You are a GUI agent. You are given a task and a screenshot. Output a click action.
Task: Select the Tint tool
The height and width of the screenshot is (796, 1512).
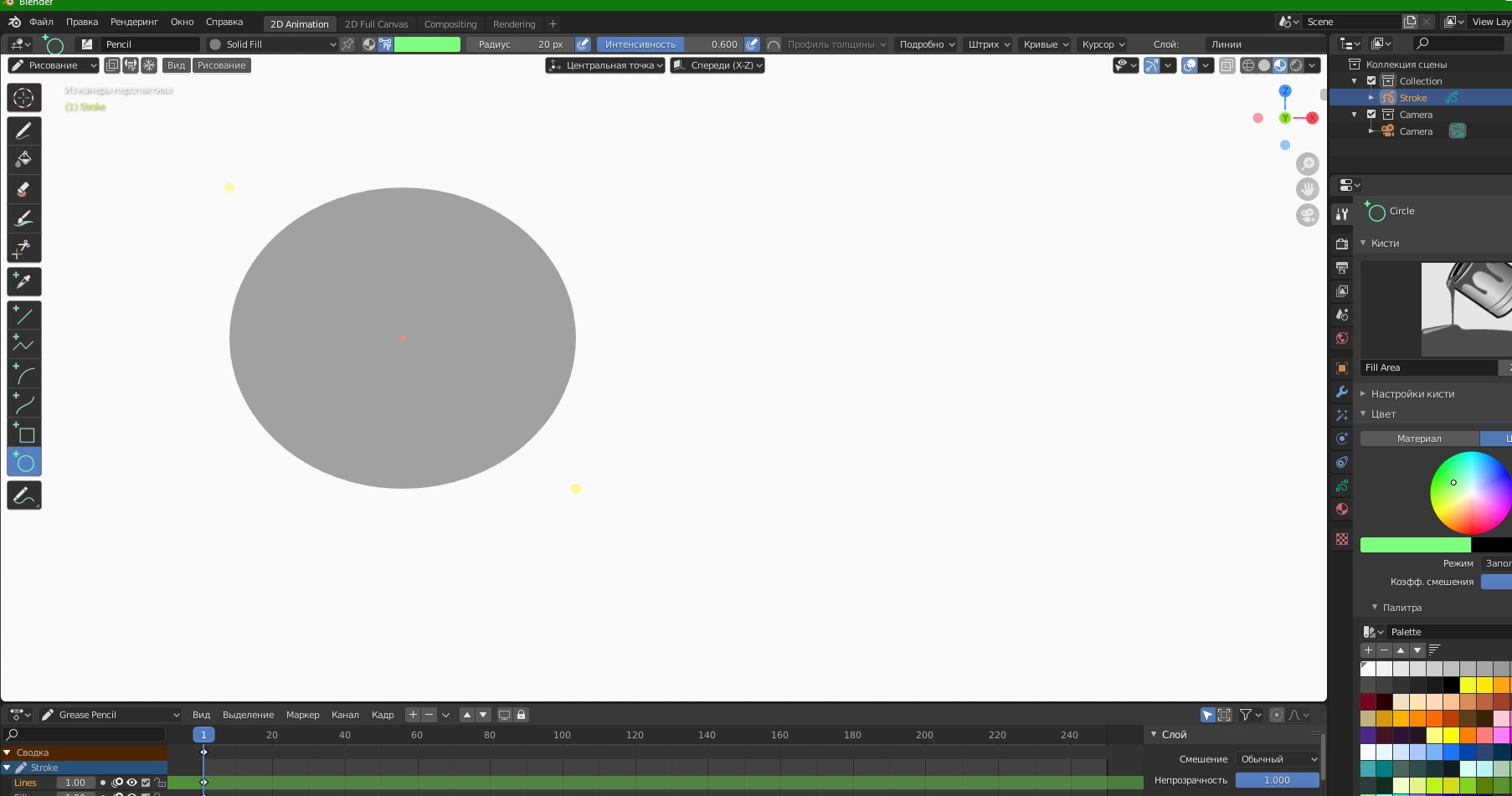pos(24,218)
